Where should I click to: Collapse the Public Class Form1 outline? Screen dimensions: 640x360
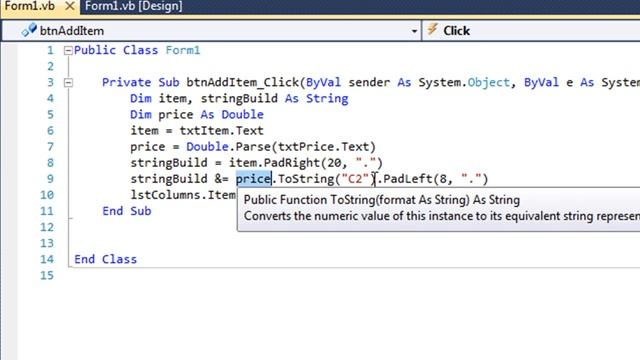[68, 51]
